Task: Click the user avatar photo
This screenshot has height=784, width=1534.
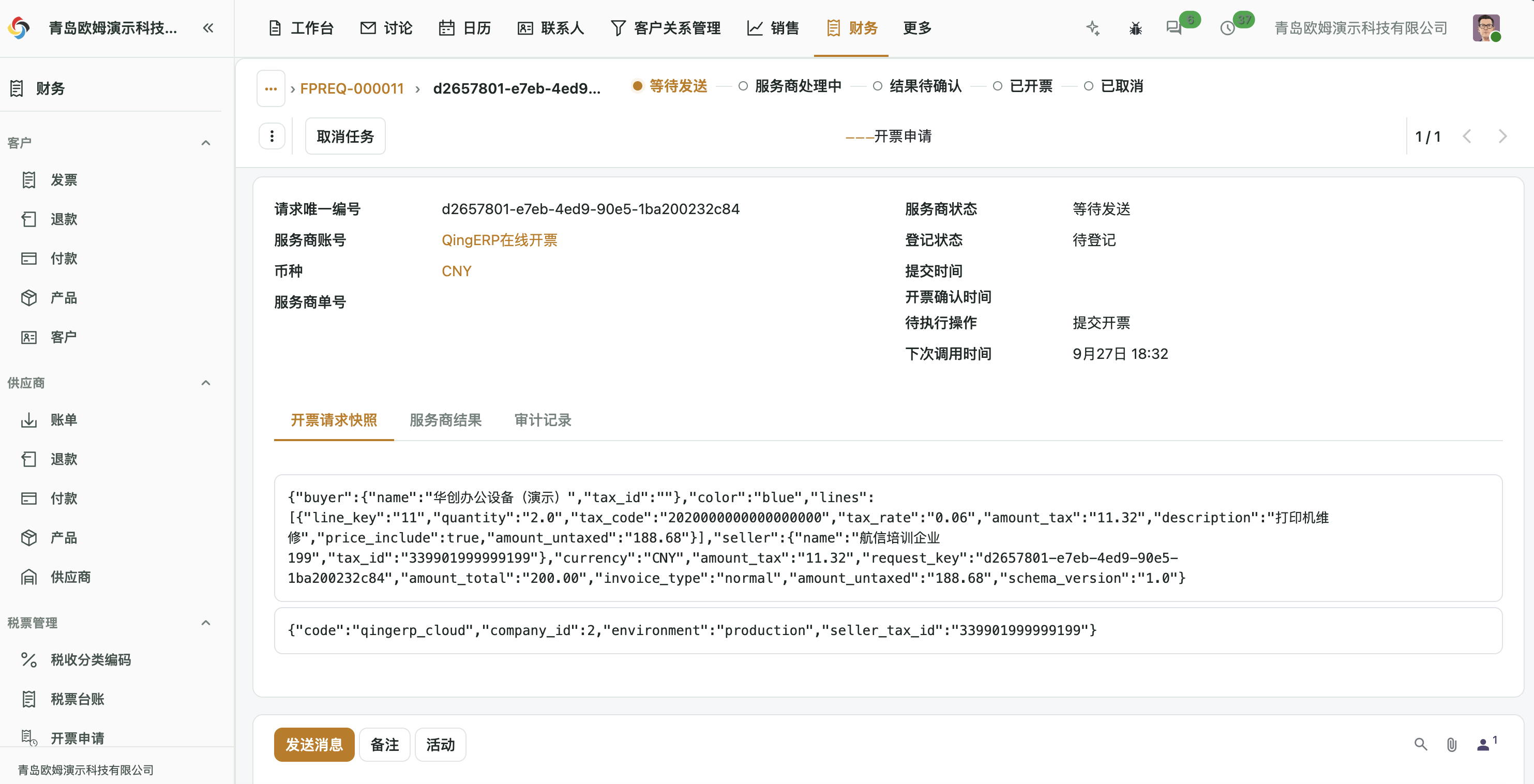Action: [x=1486, y=28]
